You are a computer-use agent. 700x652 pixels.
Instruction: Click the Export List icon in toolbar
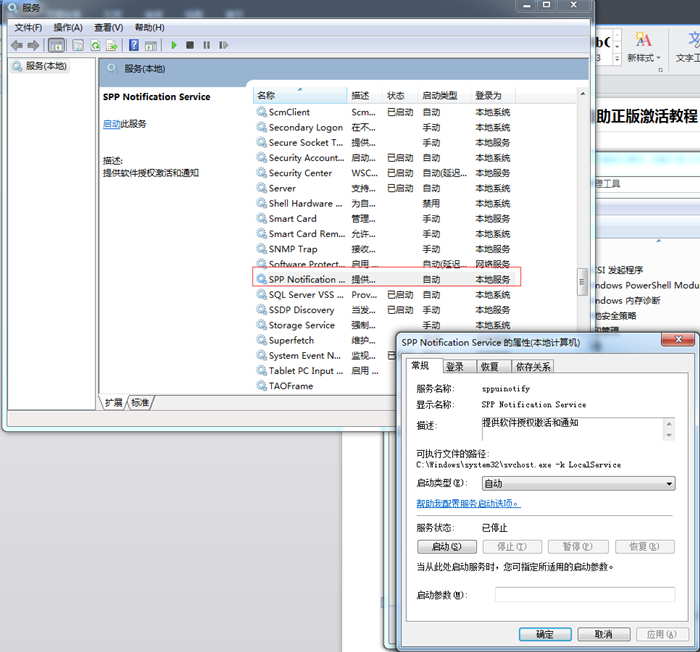[x=112, y=45]
